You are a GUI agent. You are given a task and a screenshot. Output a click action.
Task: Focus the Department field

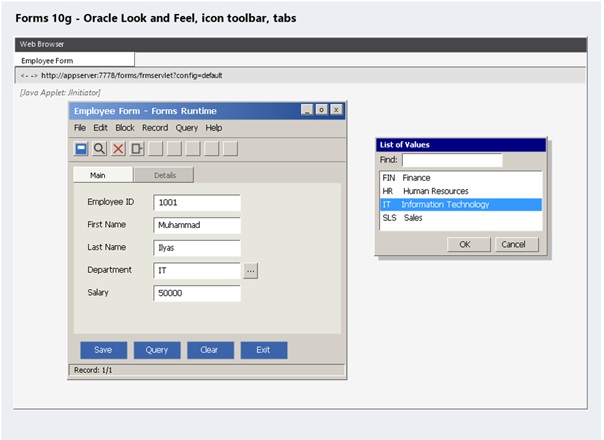pyautogui.click(x=197, y=271)
